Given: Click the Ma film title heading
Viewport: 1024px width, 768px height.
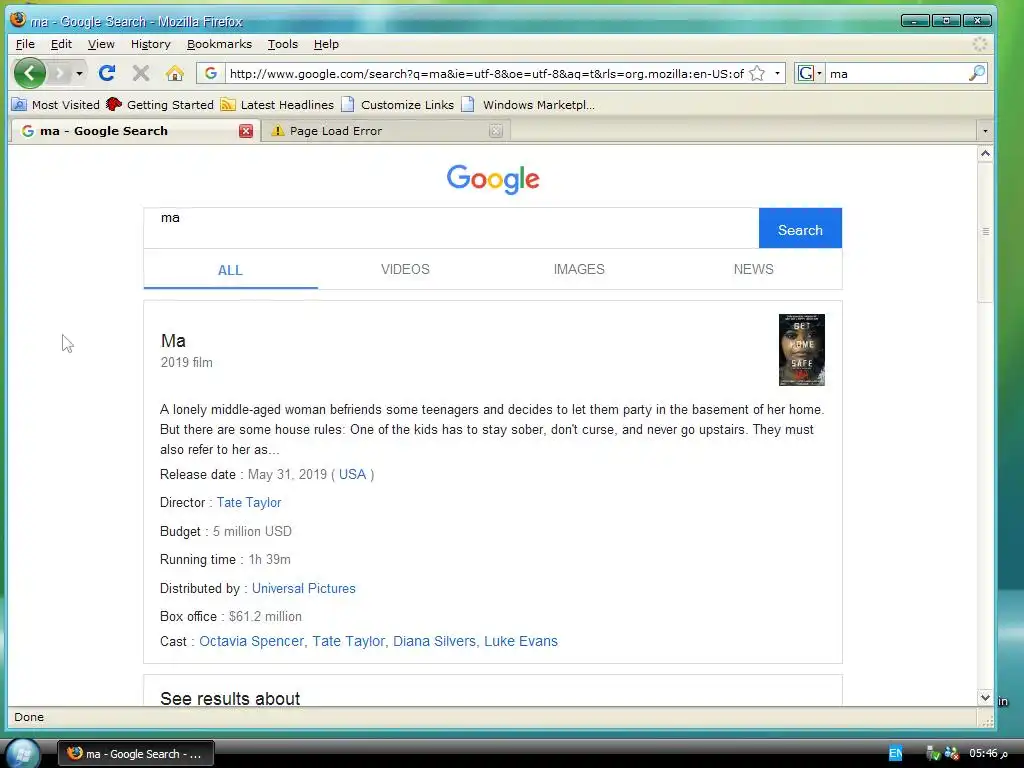Looking at the screenshot, I should pyautogui.click(x=173, y=341).
